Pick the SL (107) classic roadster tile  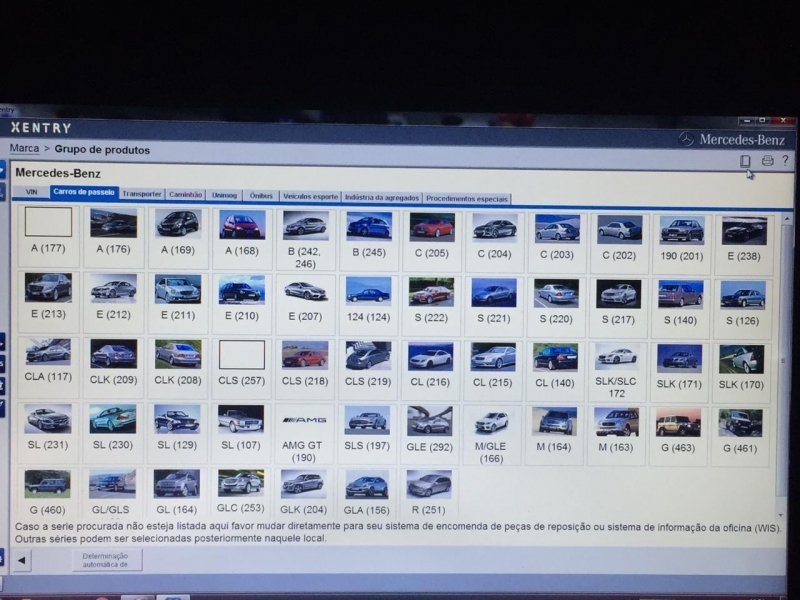click(241, 433)
